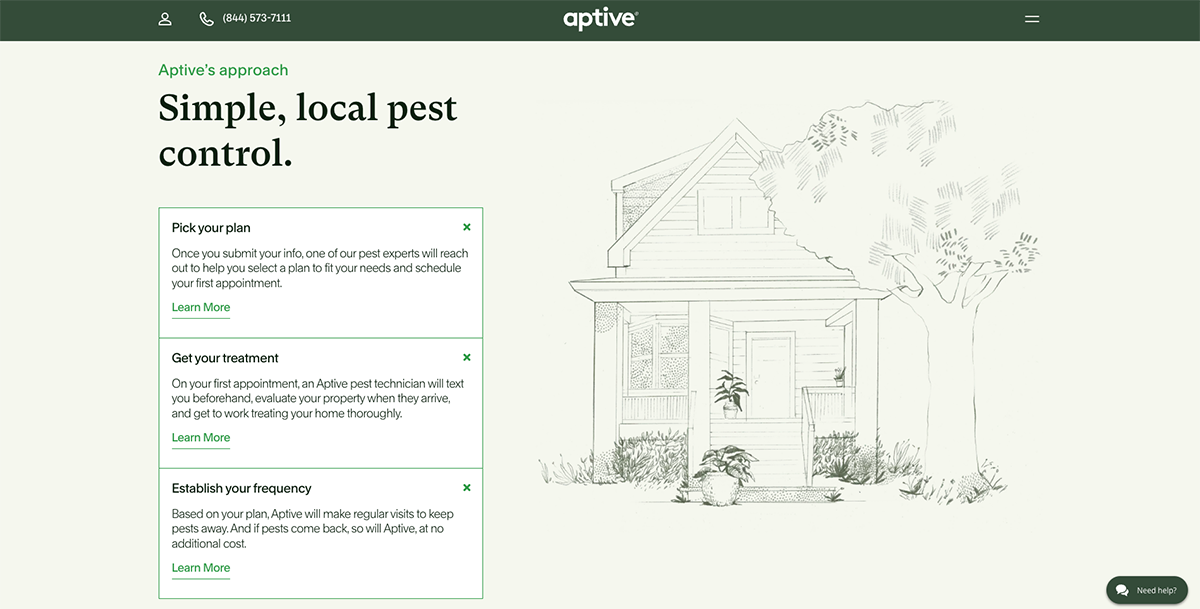
Task: Call the (844) 573-7111 phone number
Action: pos(257,18)
